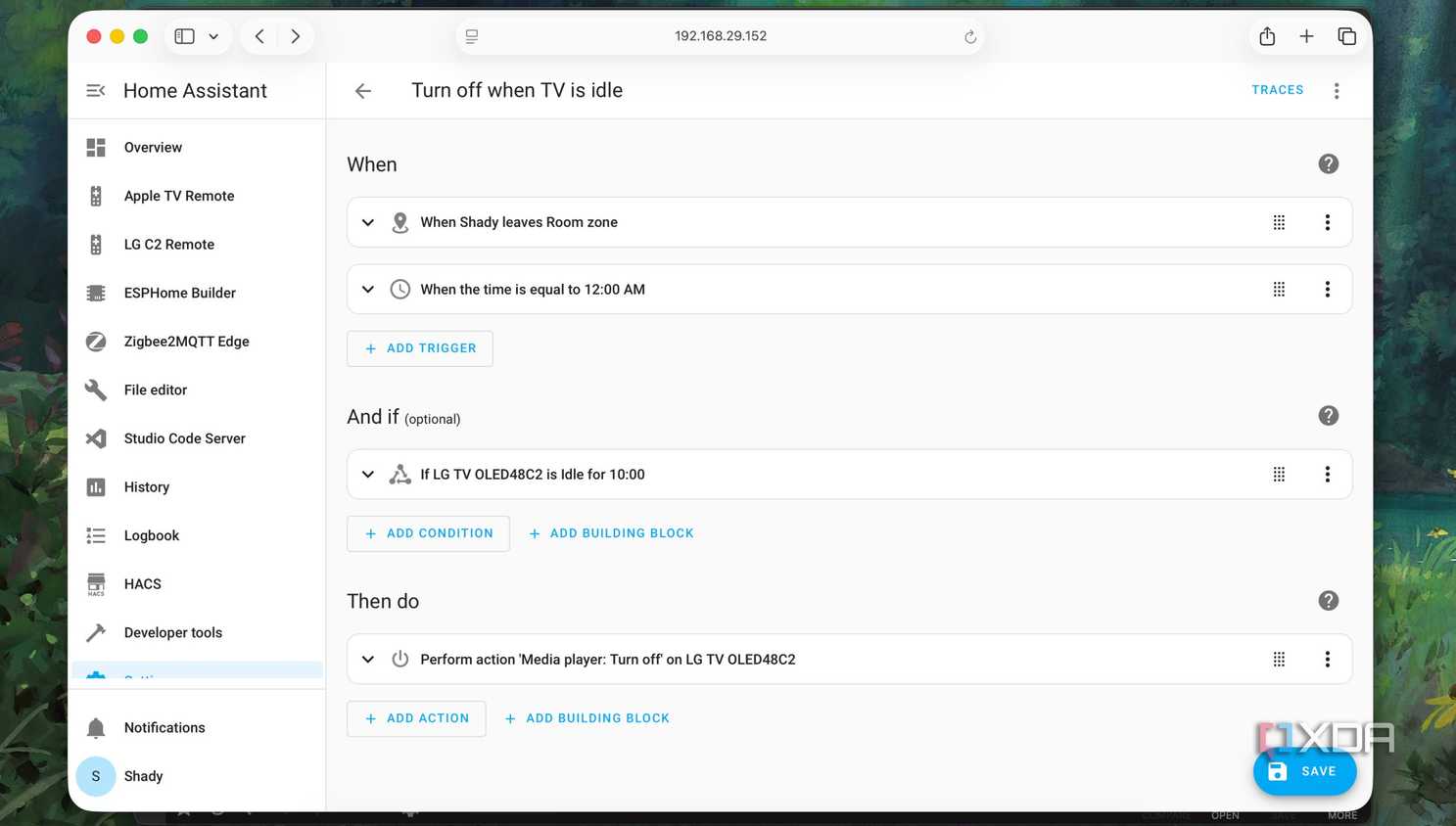The height and width of the screenshot is (826, 1456).
Task: Open HACS from the sidebar
Action: 197,584
